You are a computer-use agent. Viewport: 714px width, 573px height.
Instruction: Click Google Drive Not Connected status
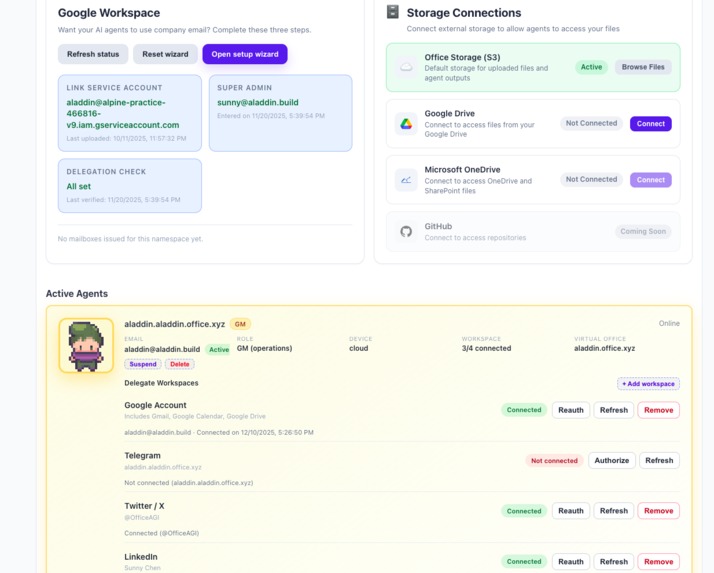(591, 123)
